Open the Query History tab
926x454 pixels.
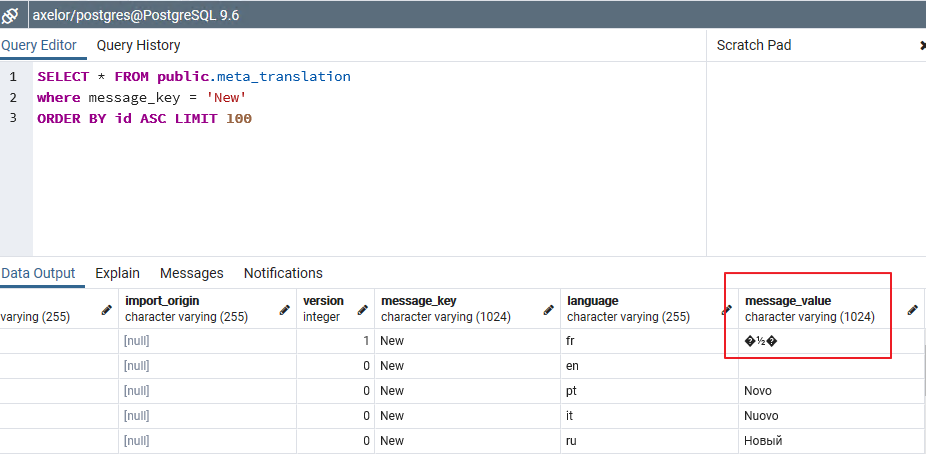(138, 45)
